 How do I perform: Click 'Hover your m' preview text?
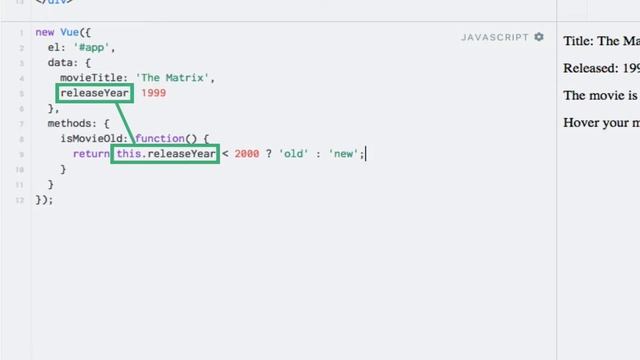click(x=601, y=123)
